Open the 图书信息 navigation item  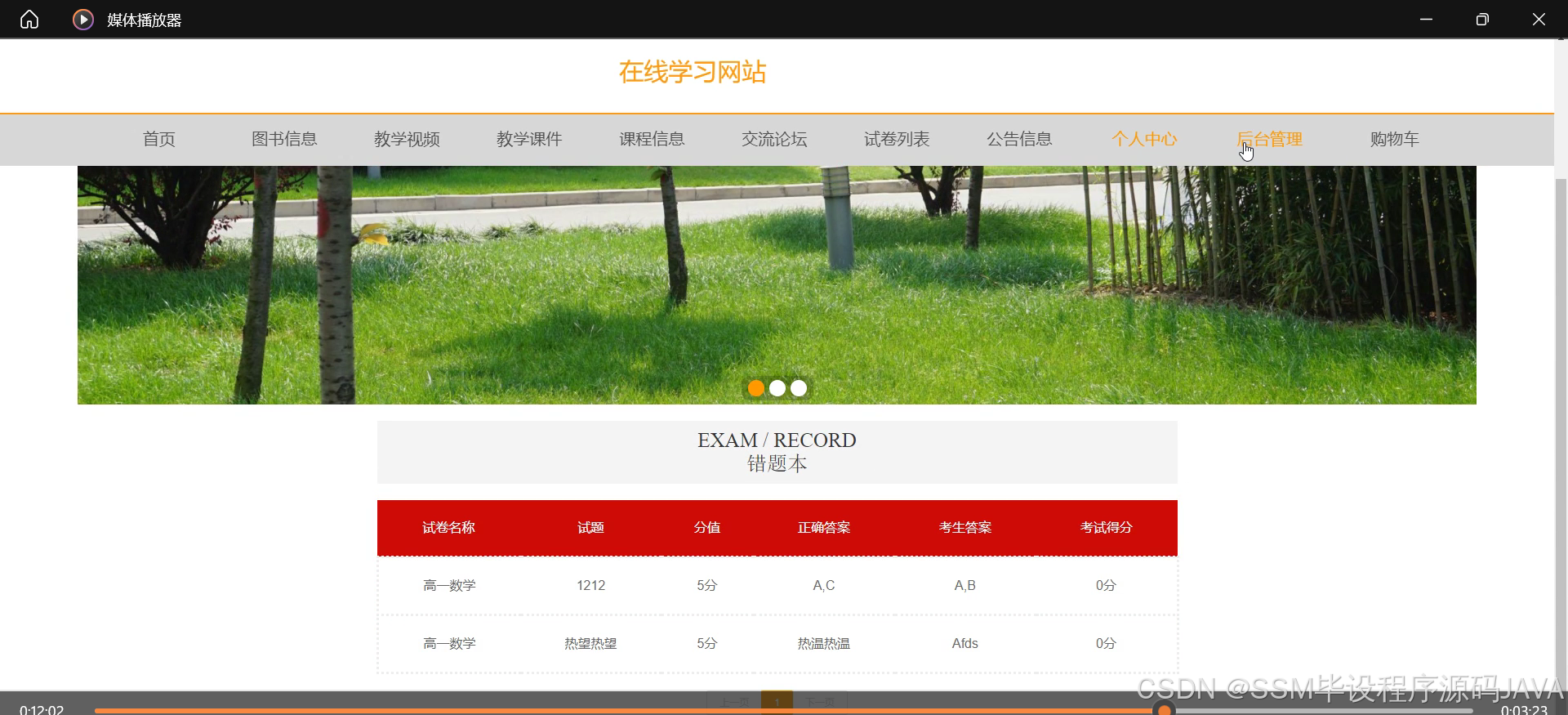(284, 139)
